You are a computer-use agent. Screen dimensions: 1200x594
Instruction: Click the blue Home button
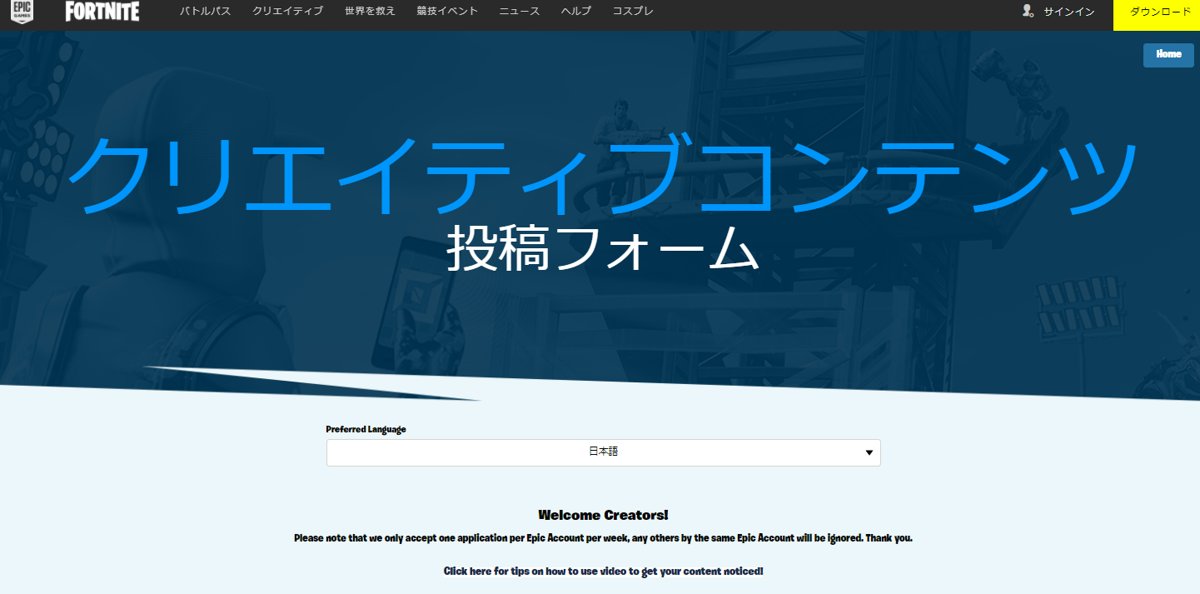tap(1168, 55)
